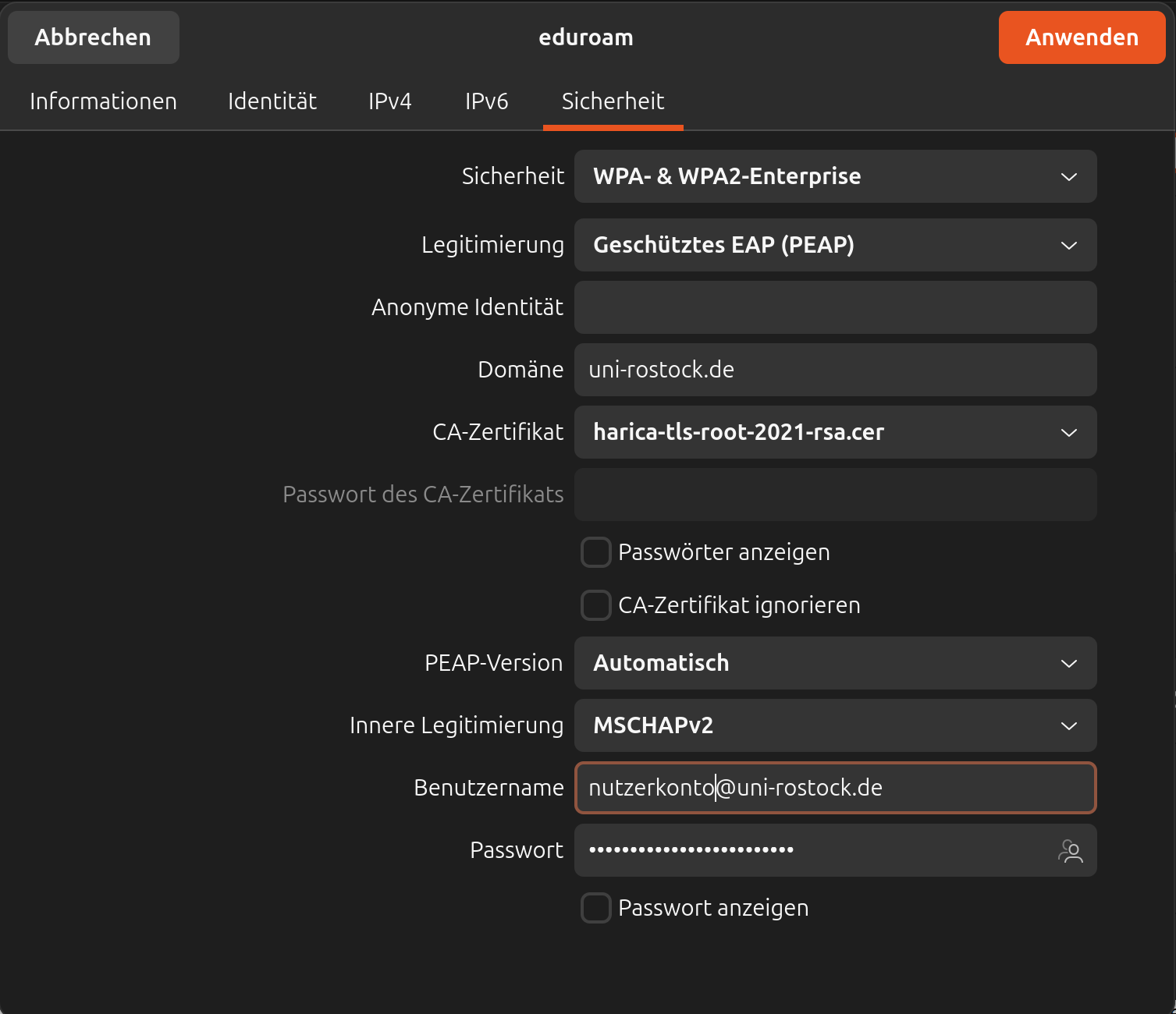Select the IPv6 tab

tap(486, 101)
